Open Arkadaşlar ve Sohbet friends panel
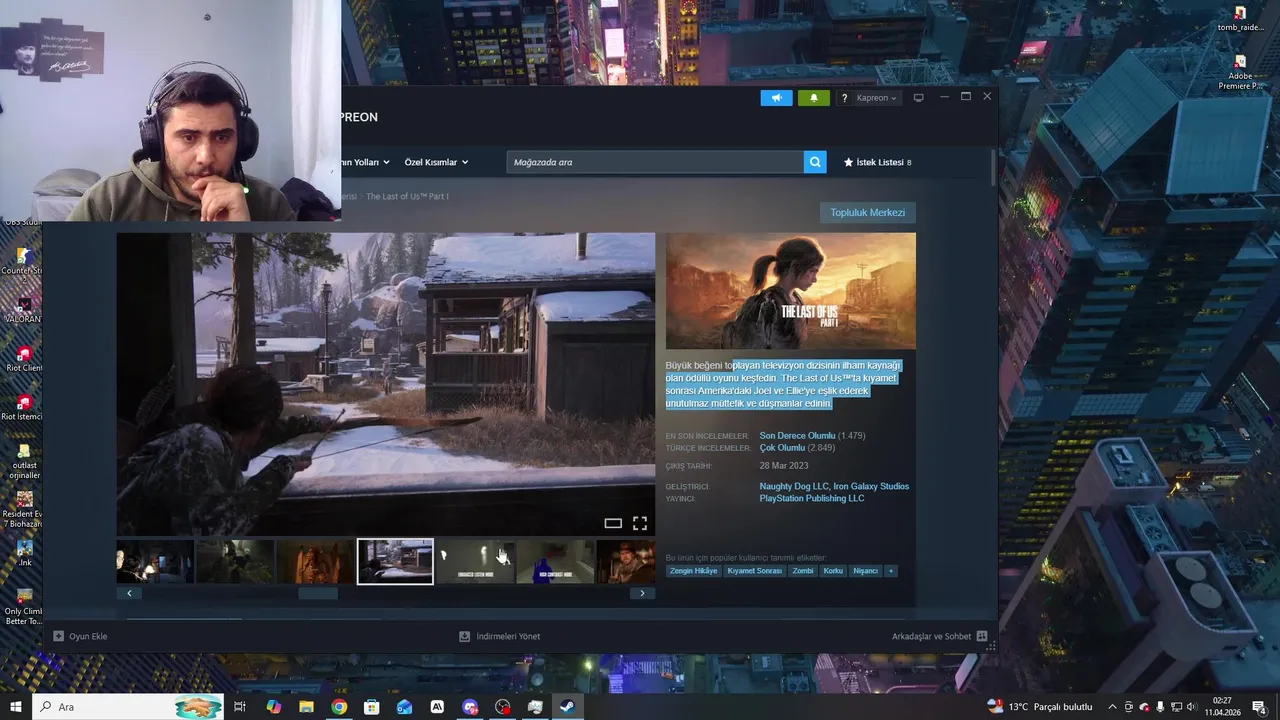This screenshot has height=720, width=1280. 939,636
